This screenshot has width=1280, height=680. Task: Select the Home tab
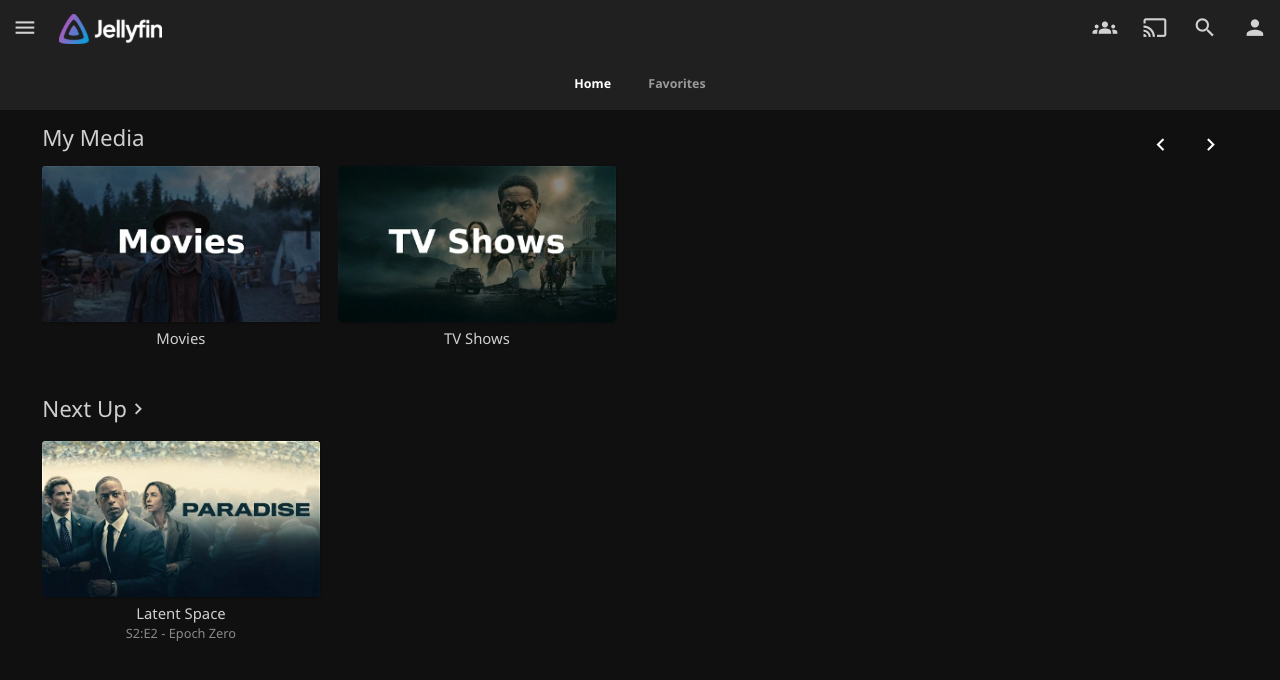point(592,83)
